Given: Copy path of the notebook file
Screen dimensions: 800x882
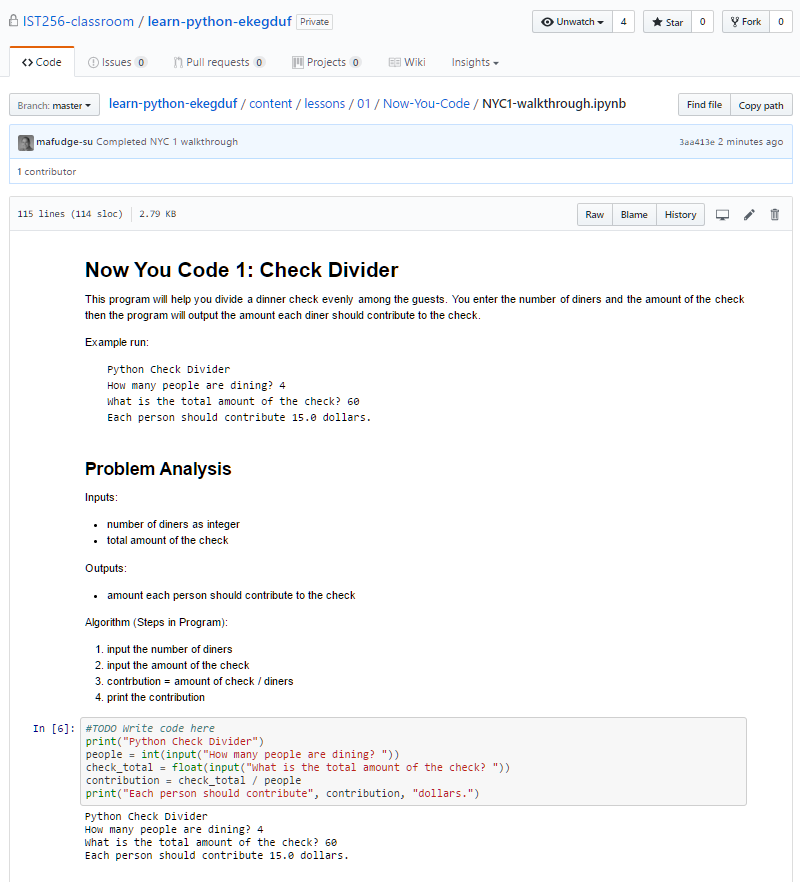Looking at the screenshot, I should coord(761,105).
